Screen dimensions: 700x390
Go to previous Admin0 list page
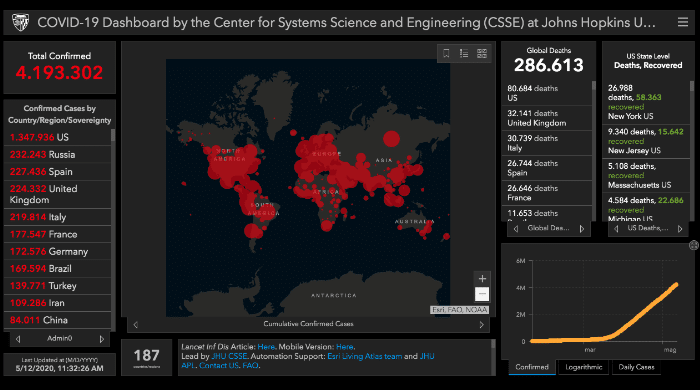click(x=18, y=339)
